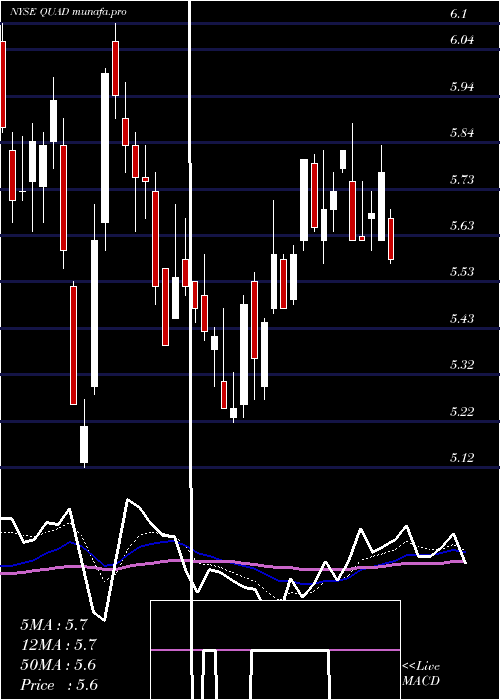Click the 5.43 price axis label
The width and height of the screenshot is (500, 700).
coord(462,318)
